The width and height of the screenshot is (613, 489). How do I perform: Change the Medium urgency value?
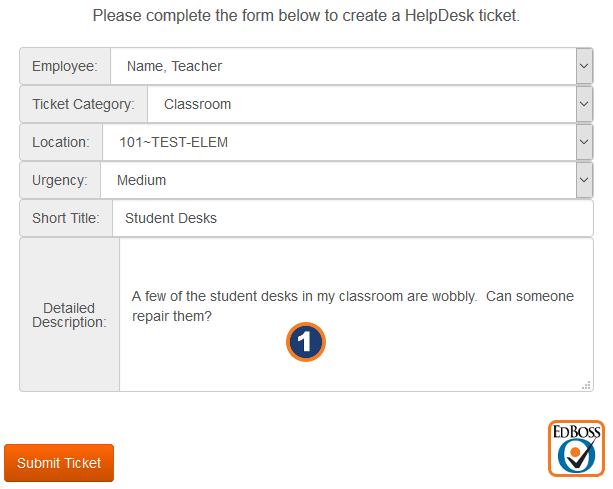[x=338, y=180]
